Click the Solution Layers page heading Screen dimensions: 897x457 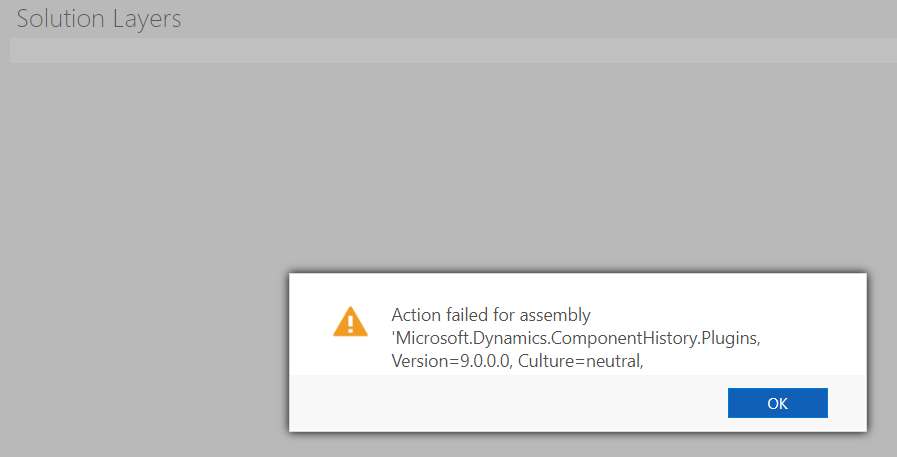pyautogui.click(x=99, y=19)
